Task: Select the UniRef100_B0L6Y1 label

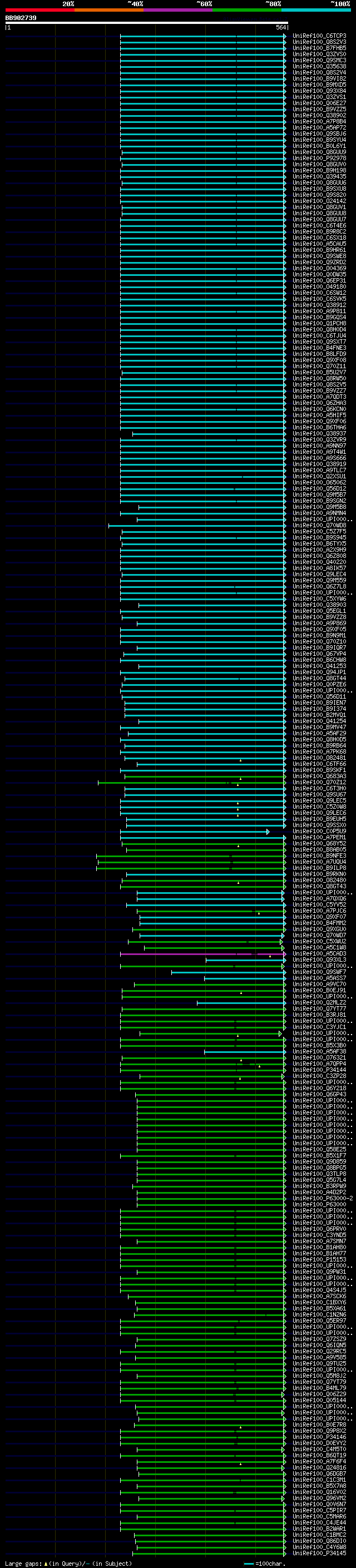Action: click(319, 146)
